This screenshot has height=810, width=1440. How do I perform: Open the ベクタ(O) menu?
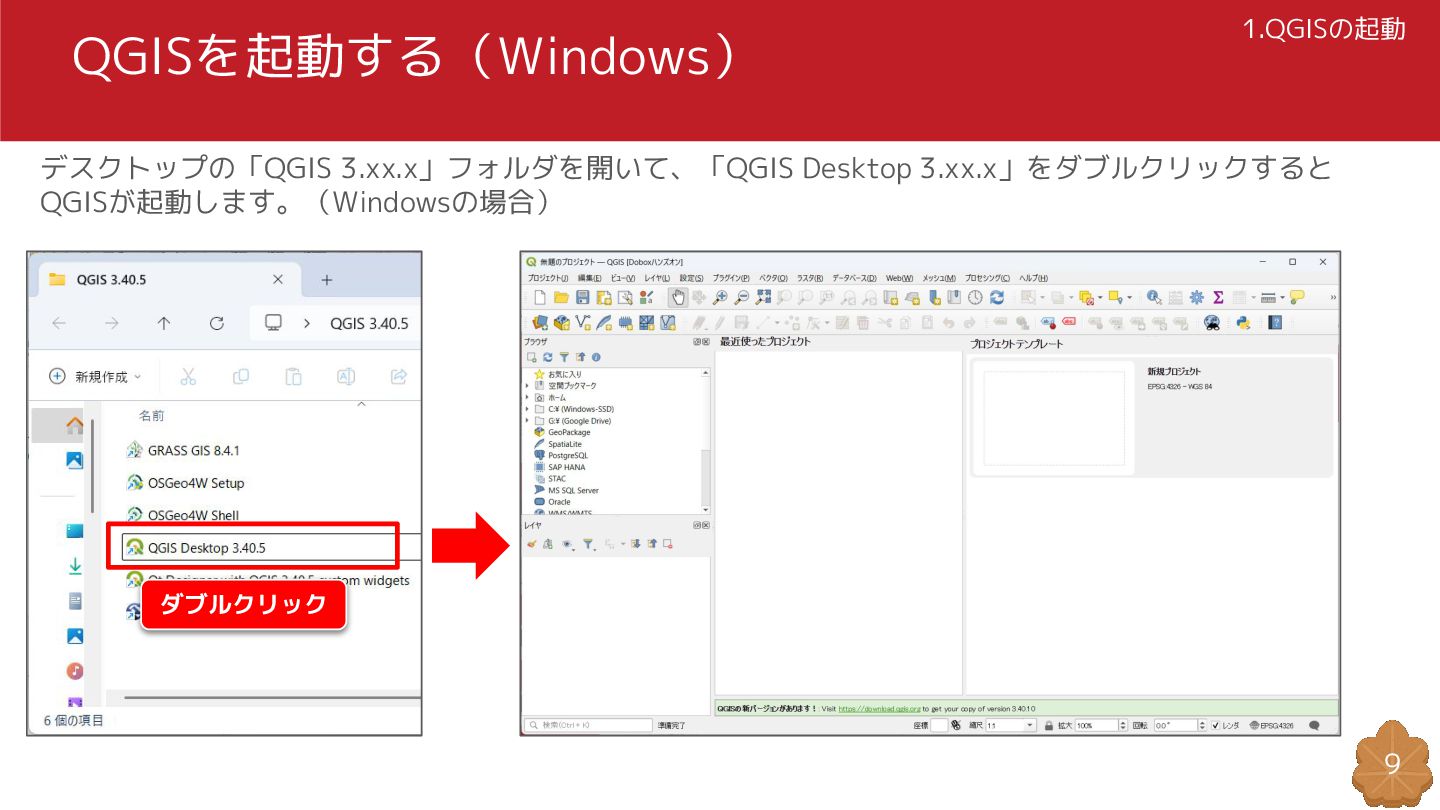pyautogui.click(x=773, y=278)
